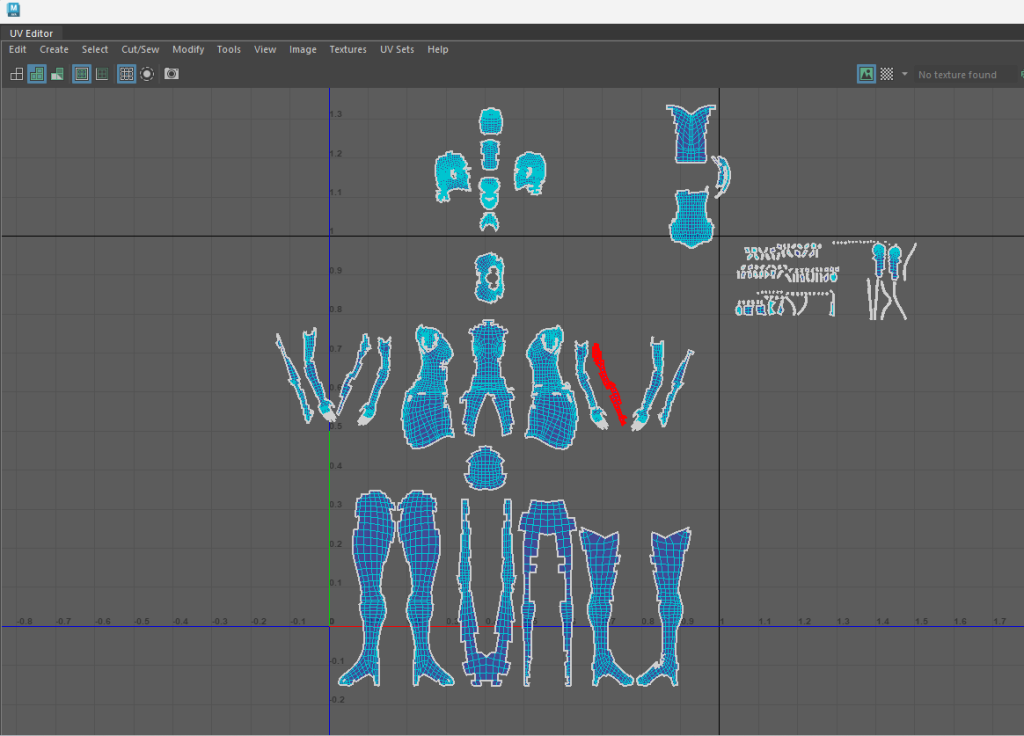Enable the Checker Map texture icon
Image resolution: width=1024 pixels, height=736 pixels.
coord(886,74)
